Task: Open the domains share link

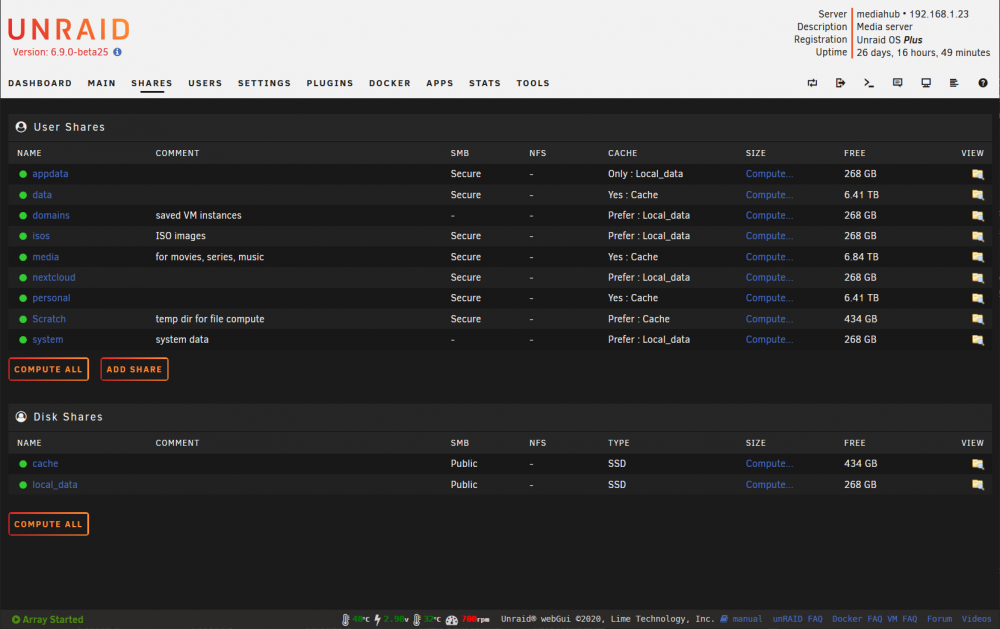Action: pyautogui.click(x=51, y=216)
